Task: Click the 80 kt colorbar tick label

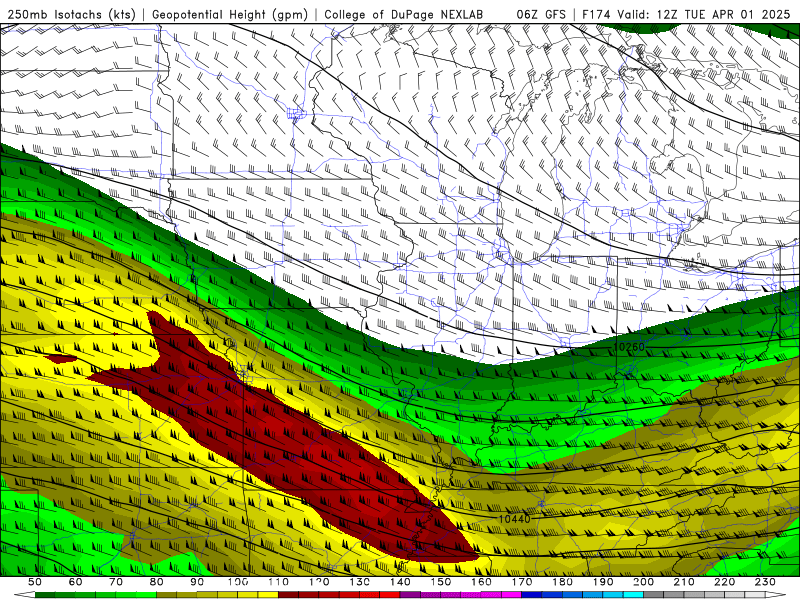Action: click(x=156, y=582)
